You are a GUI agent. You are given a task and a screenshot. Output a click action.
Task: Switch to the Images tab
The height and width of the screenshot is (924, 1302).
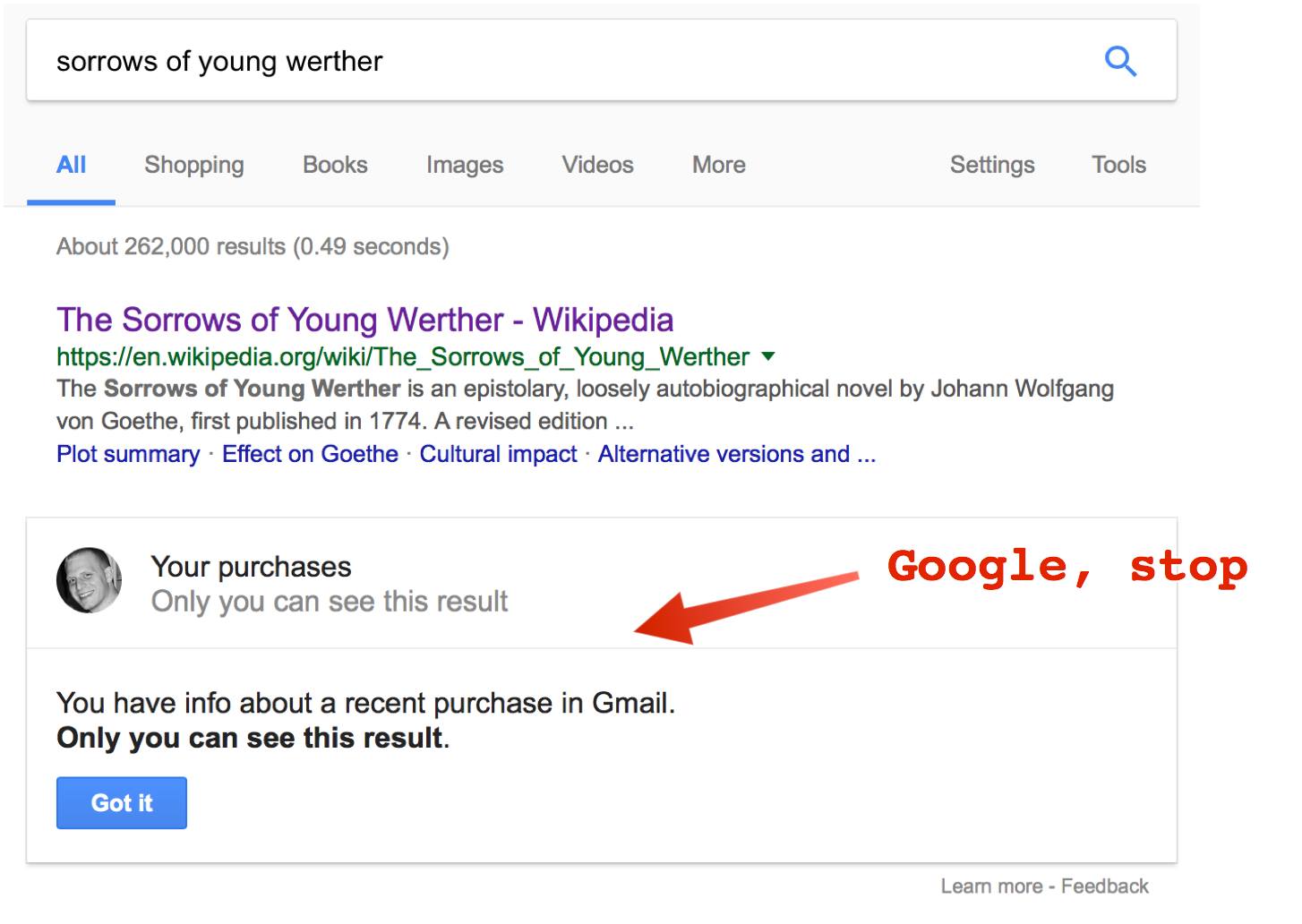(465, 165)
